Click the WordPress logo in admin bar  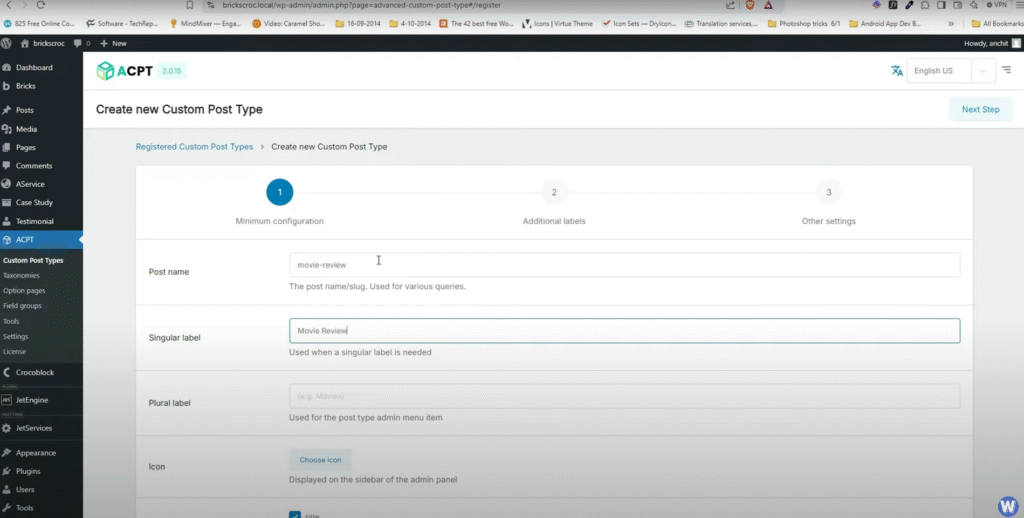coord(7,43)
